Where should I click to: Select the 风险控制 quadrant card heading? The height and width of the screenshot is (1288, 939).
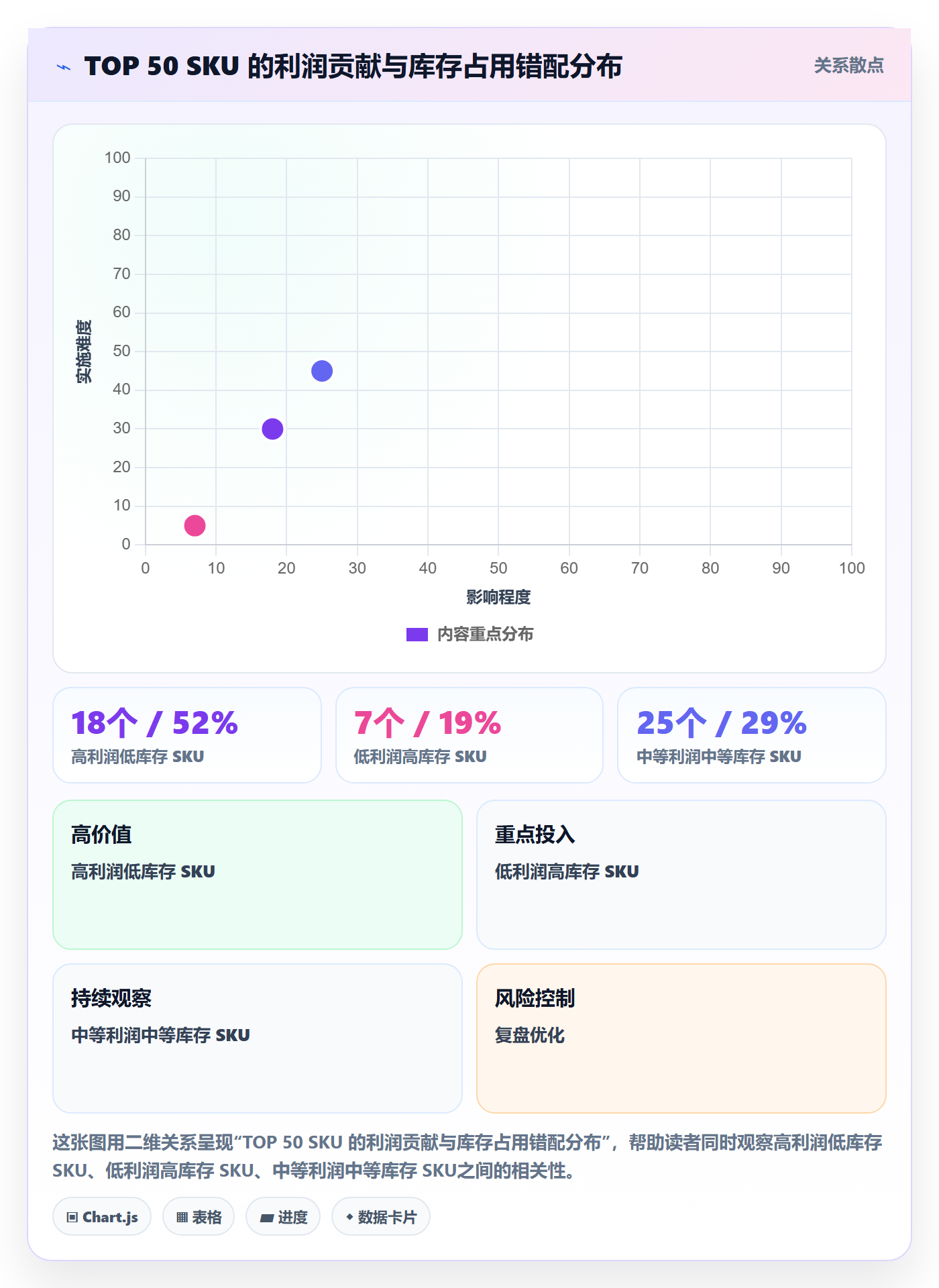coord(535,998)
